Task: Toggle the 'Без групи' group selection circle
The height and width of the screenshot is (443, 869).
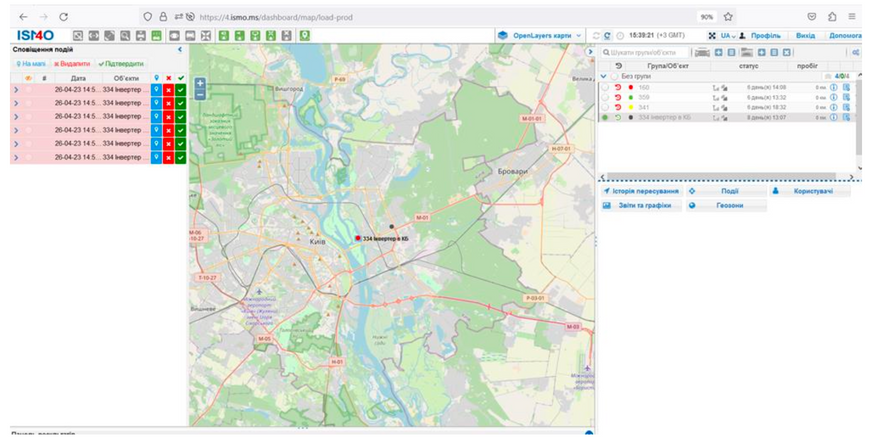Action: (x=615, y=76)
